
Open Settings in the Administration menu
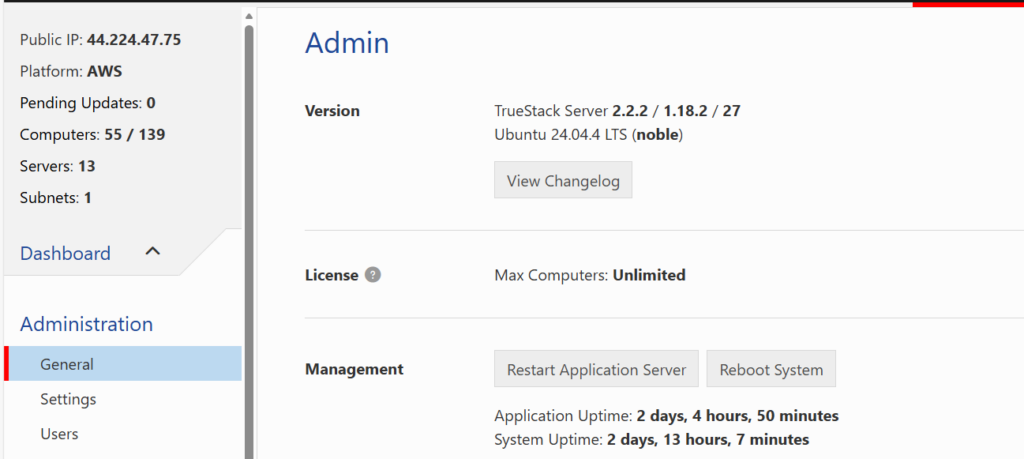pos(68,399)
